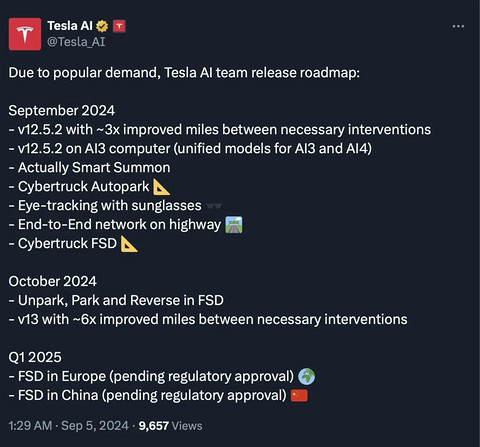This screenshot has height=447, width=480.
Task: Click the red Tesla affiliate badge
Action: point(119,26)
